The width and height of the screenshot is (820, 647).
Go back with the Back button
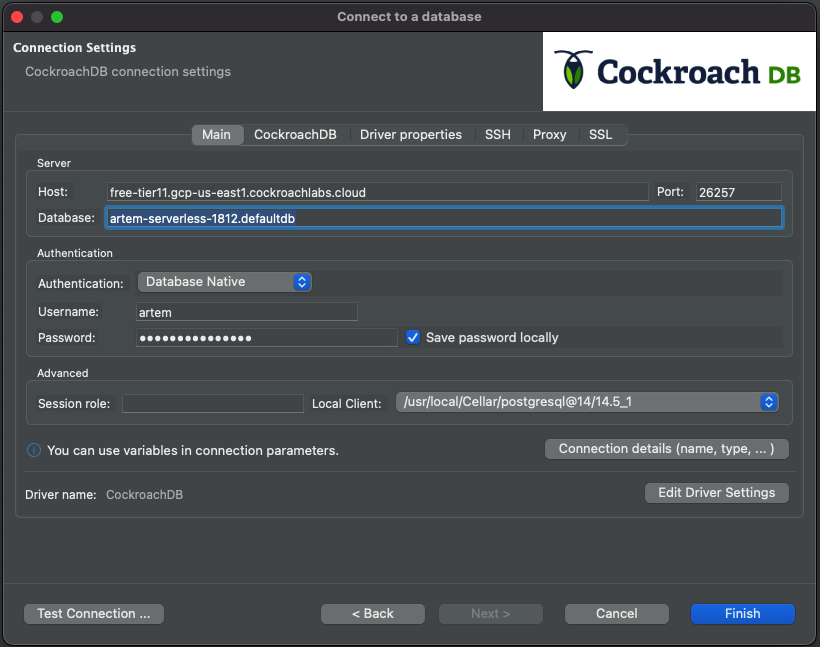tap(373, 614)
